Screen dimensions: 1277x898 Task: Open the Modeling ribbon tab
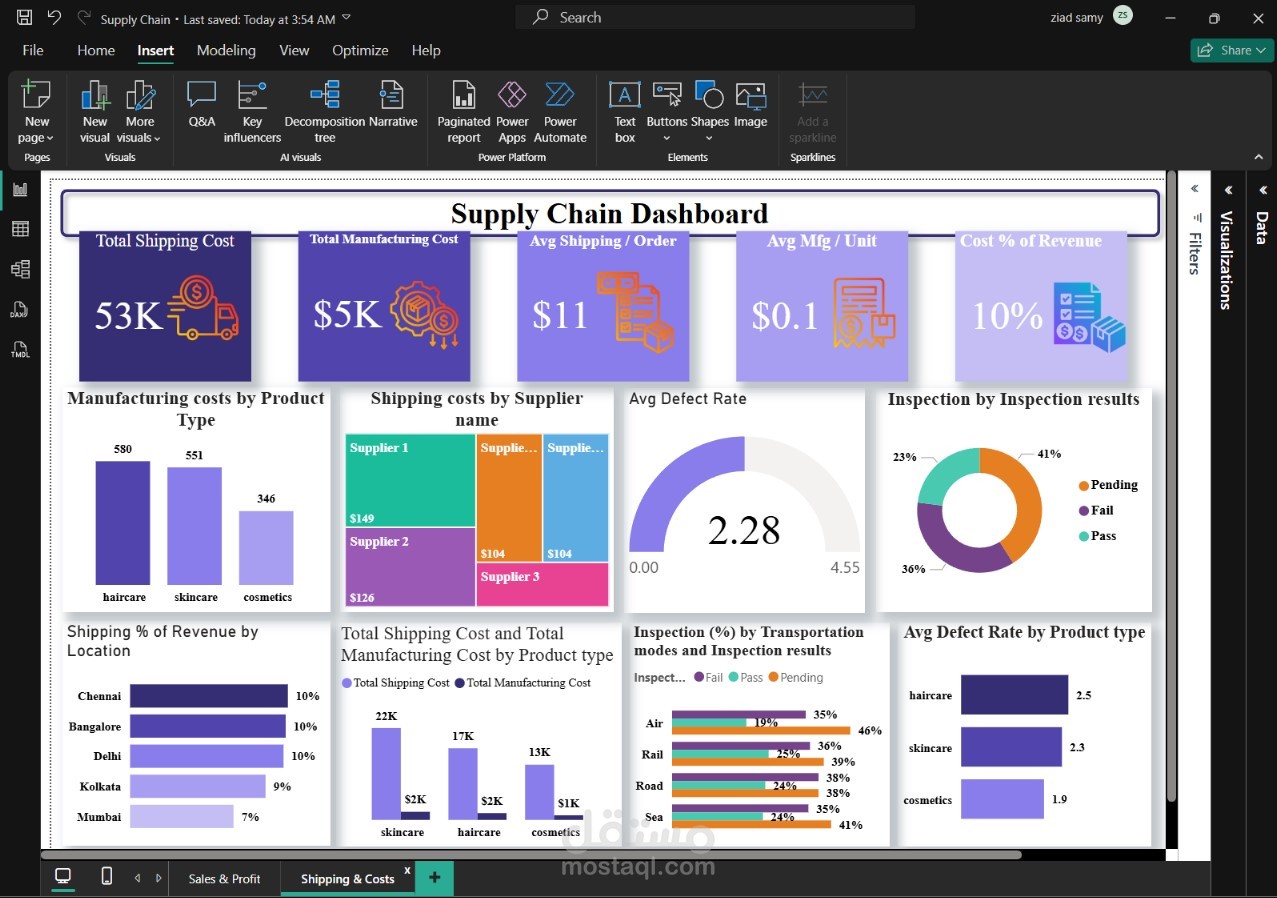(x=226, y=50)
